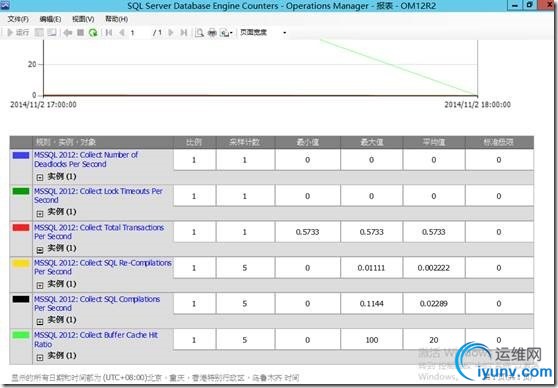Open the page width (页面宽度) zoom dropdown
The image size is (558, 388).
[x=263, y=32]
